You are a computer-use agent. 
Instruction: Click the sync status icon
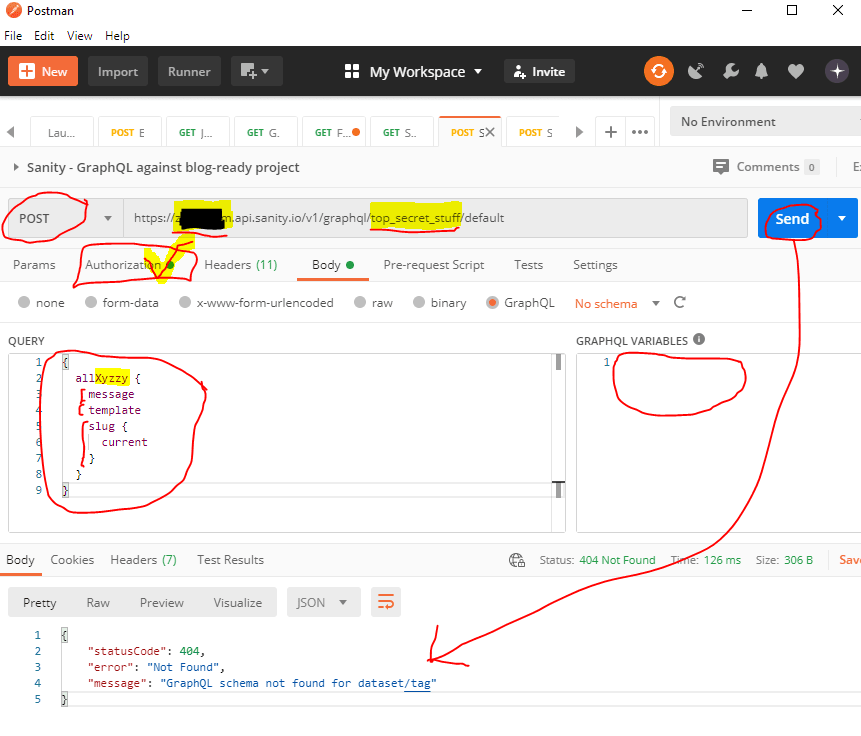click(658, 71)
